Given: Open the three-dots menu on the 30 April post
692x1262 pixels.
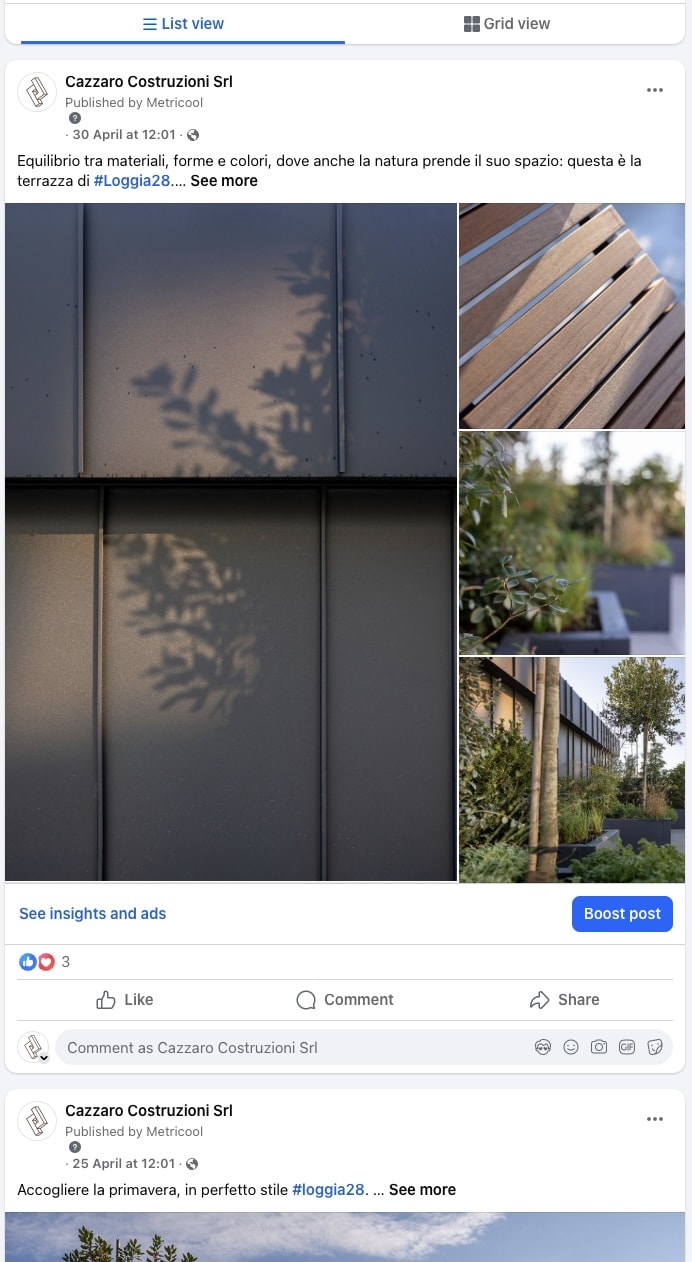Looking at the screenshot, I should click(655, 90).
